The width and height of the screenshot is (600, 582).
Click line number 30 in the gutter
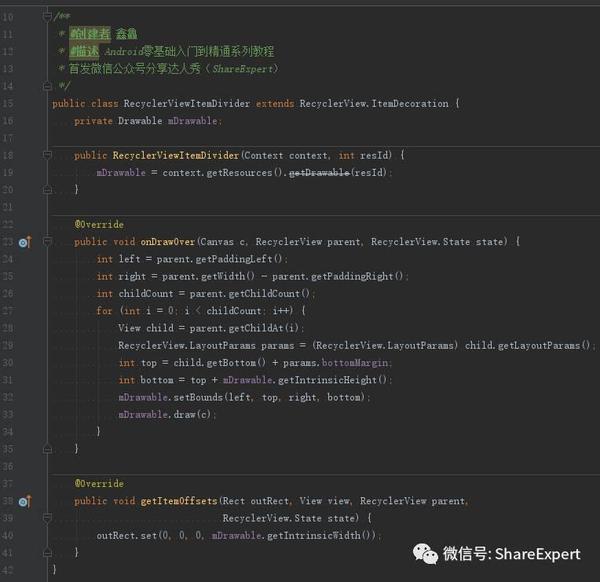[8, 363]
